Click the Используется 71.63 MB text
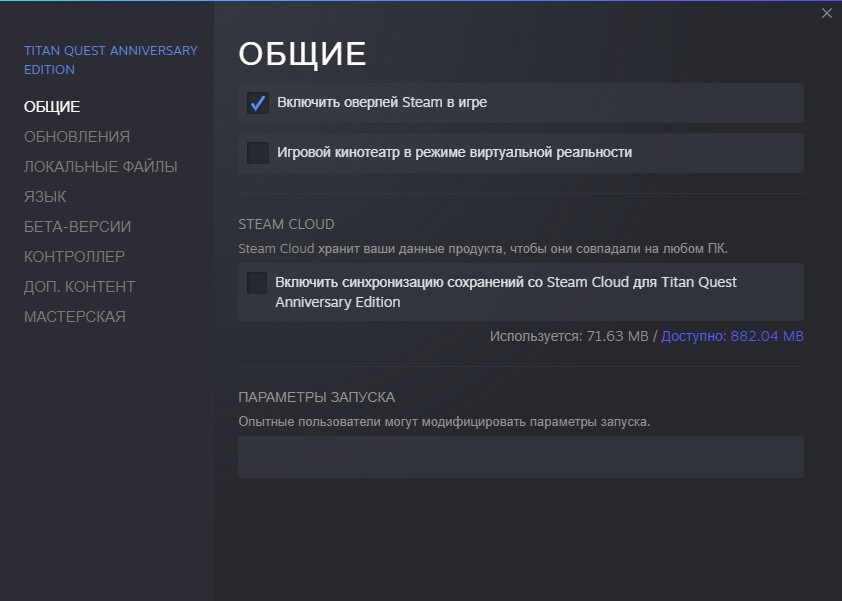The width and height of the screenshot is (842, 601). point(569,337)
